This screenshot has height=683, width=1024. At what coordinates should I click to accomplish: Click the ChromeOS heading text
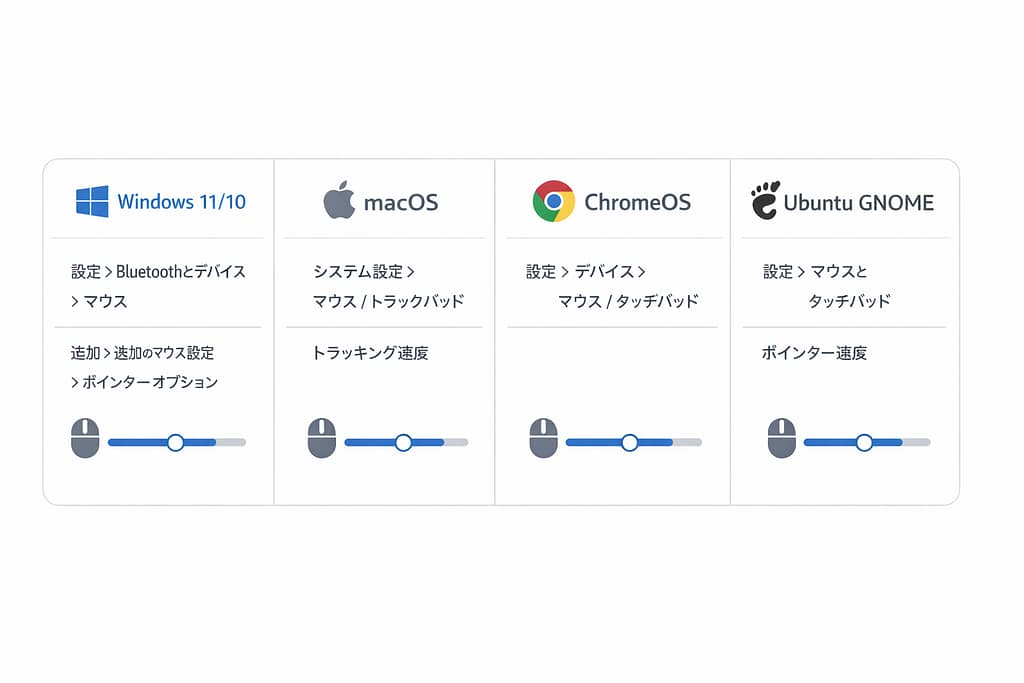pos(637,202)
